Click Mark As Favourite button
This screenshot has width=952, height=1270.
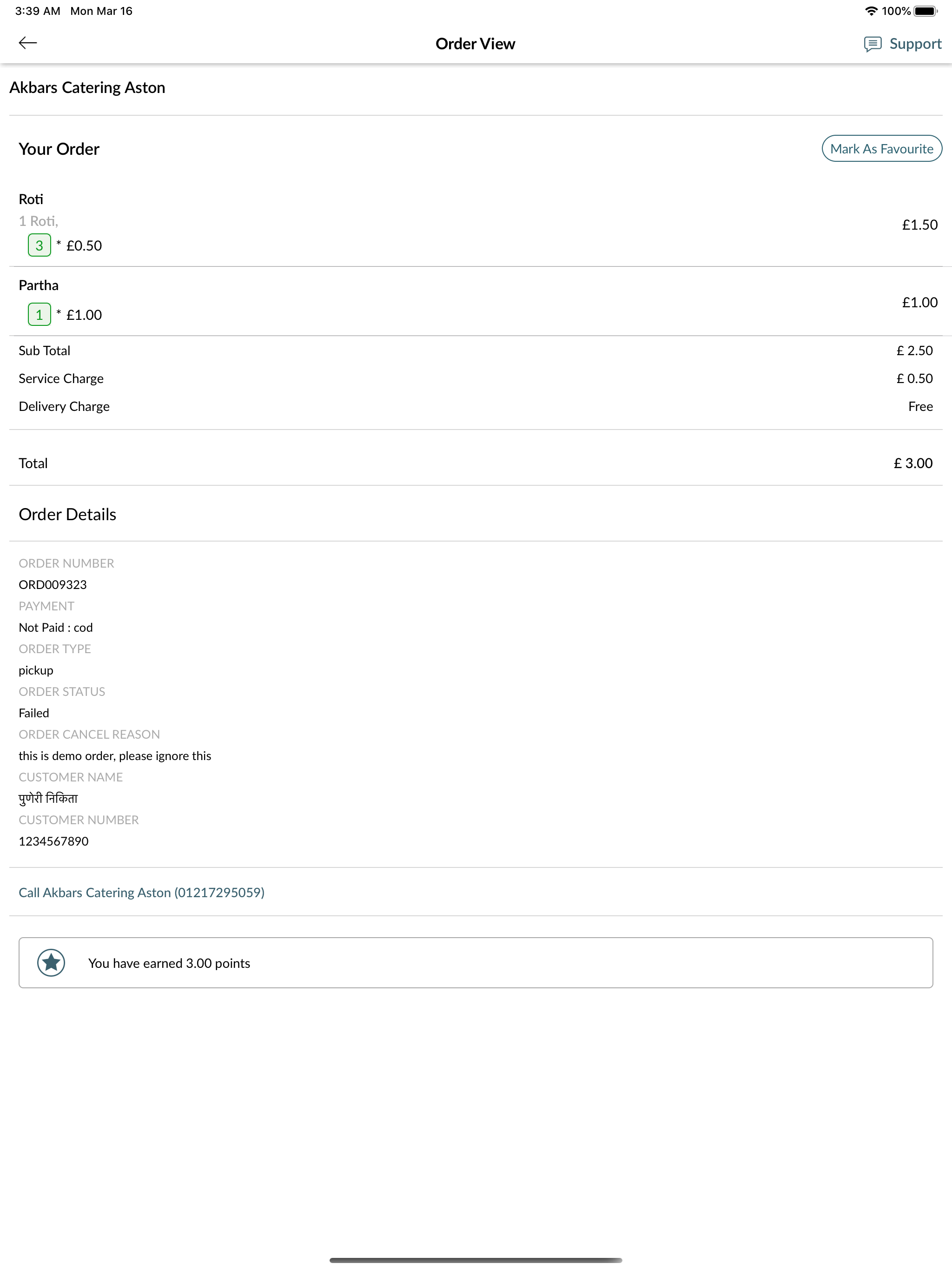[881, 149]
